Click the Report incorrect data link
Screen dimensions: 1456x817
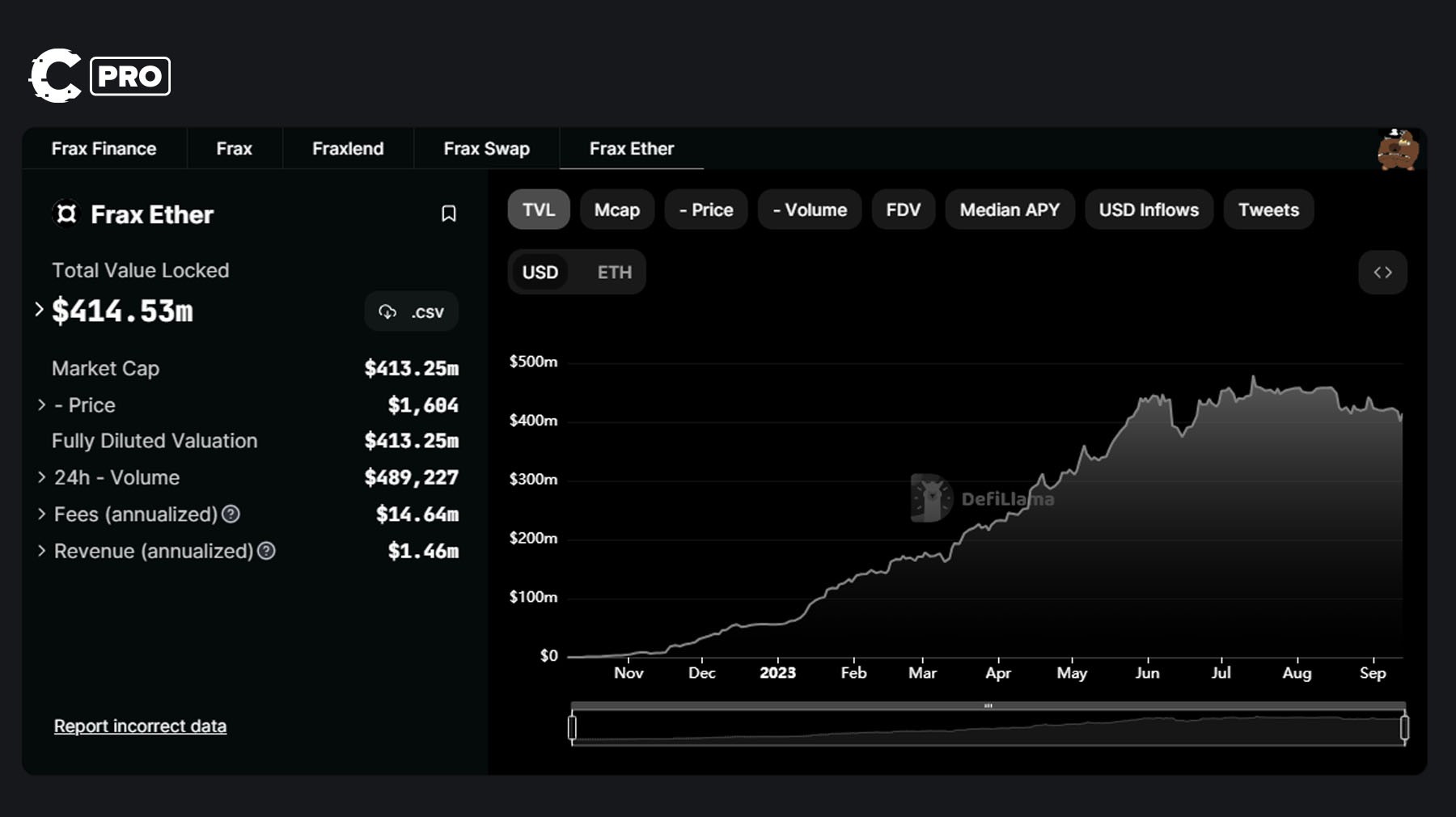139,726
